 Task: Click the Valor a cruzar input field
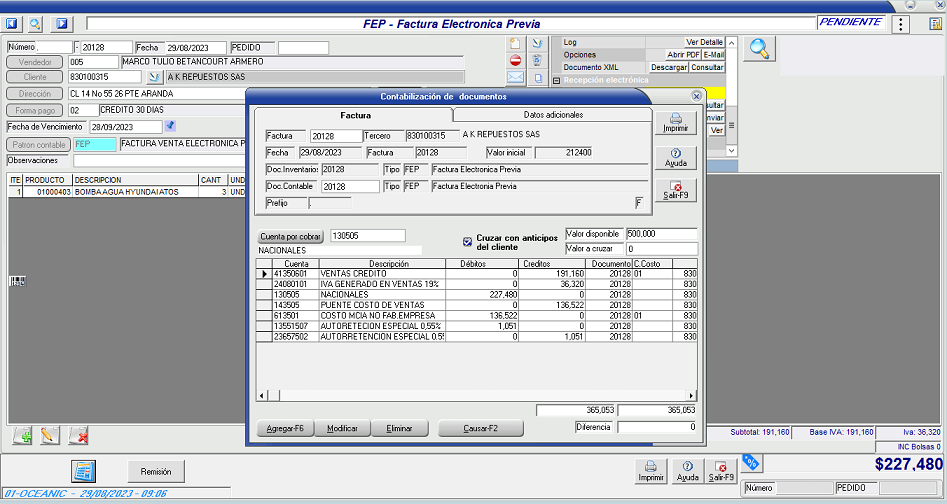pos(660,248)
